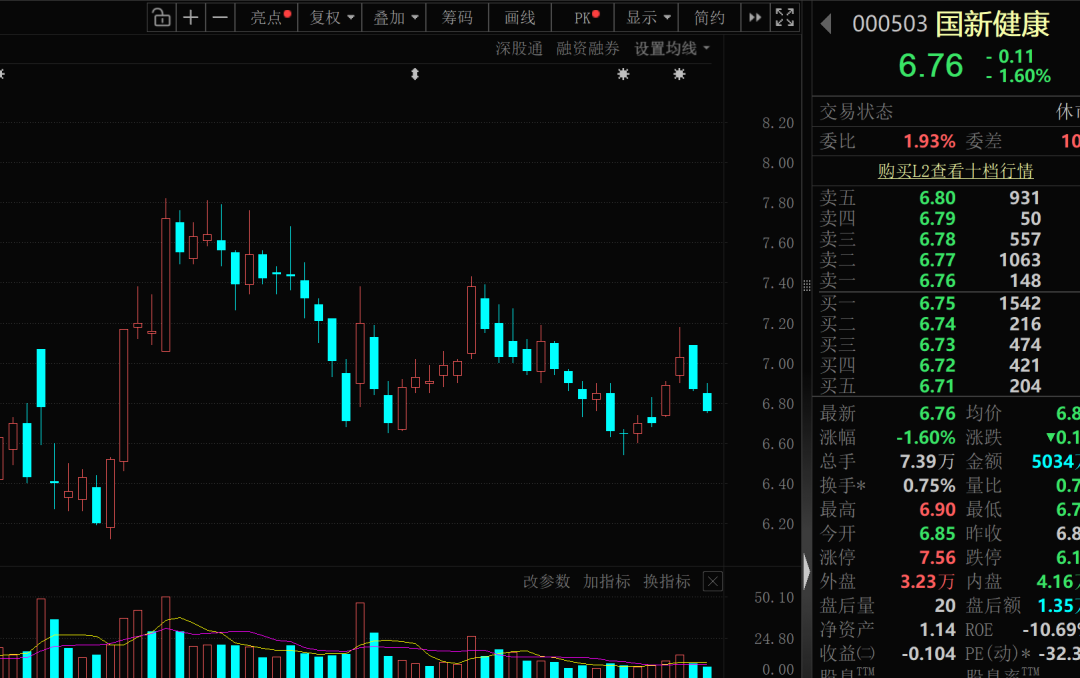Click 购买L2查看十档行情 link
The image size is (1080, 678).
point(955,171)
